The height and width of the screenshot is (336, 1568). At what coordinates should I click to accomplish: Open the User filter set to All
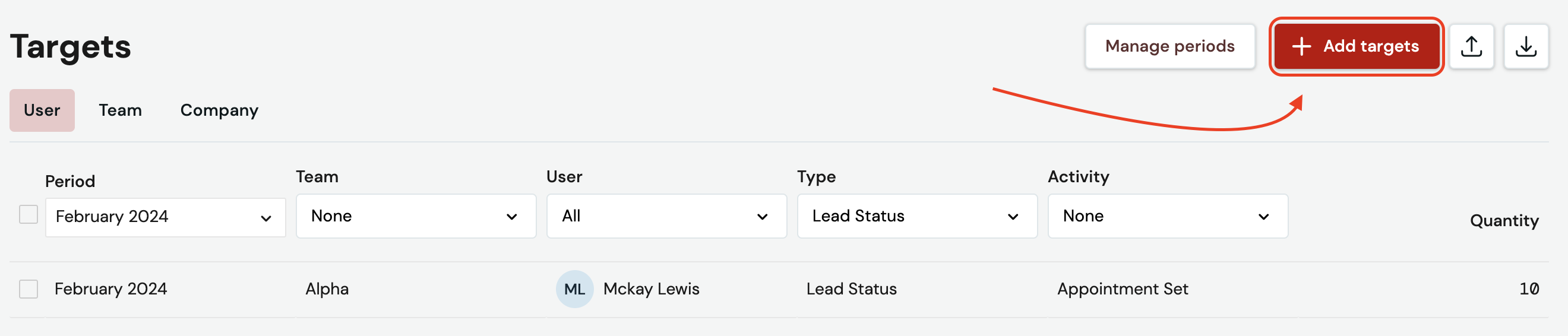[x=666, y=216]
